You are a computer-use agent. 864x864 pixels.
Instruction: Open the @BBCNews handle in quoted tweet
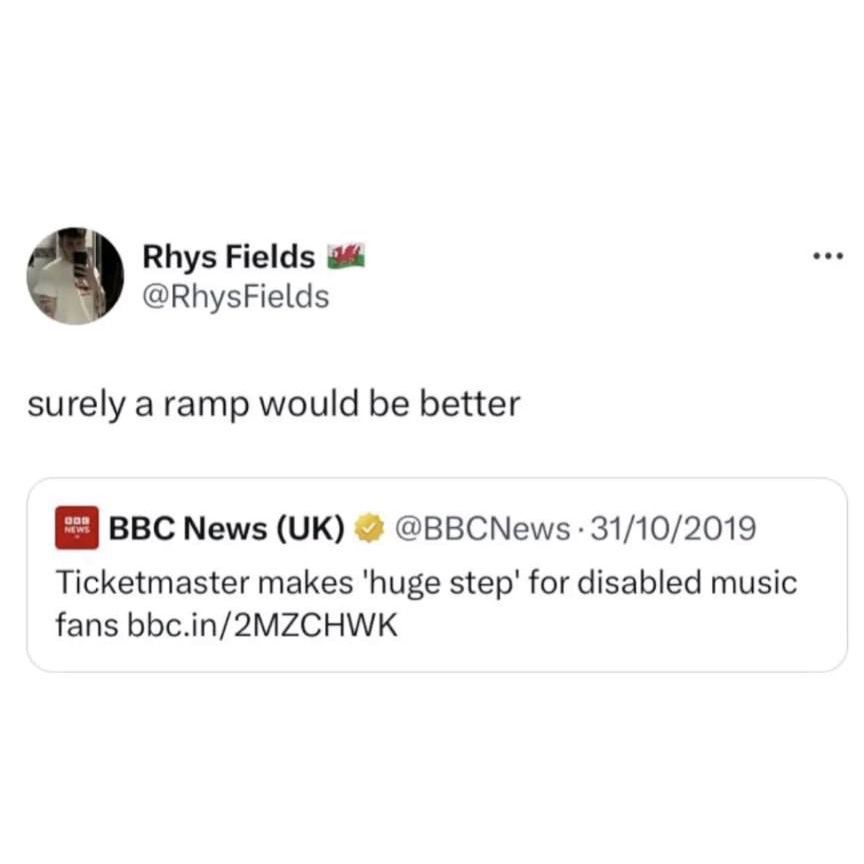[x=482, y=528]
